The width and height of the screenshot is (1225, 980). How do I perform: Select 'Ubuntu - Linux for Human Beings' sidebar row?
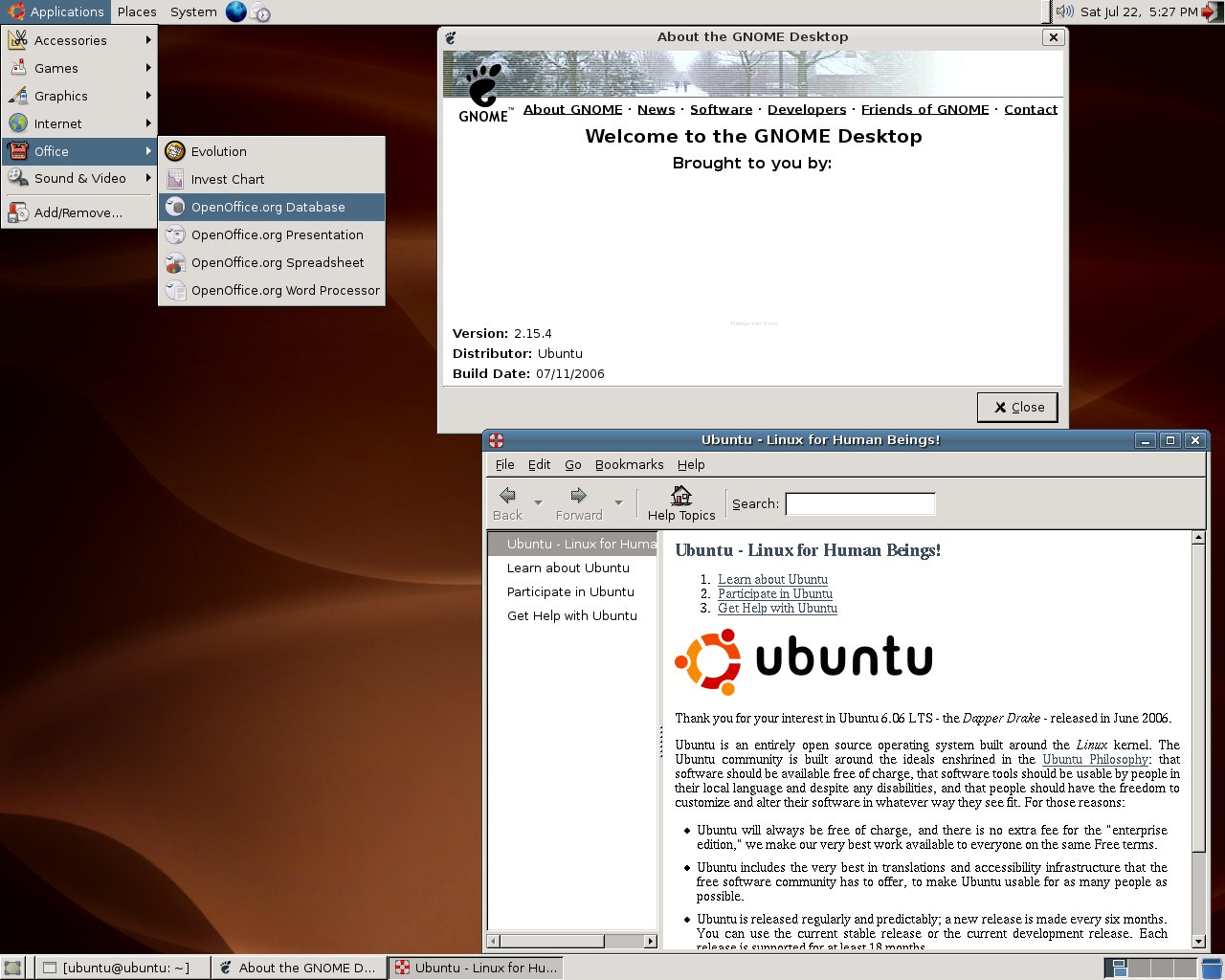tap(572, 544)
